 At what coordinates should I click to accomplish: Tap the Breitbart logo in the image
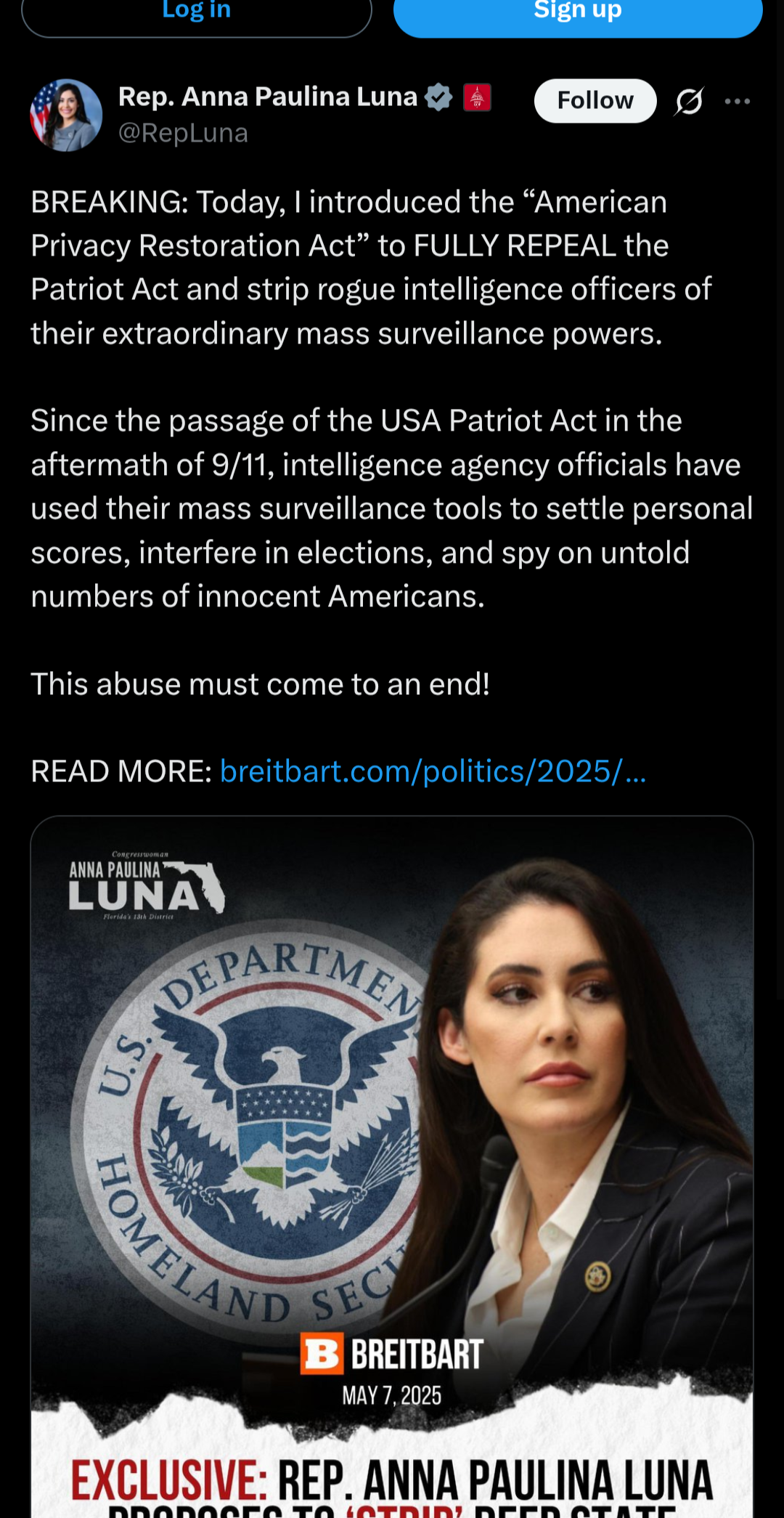392,1354
